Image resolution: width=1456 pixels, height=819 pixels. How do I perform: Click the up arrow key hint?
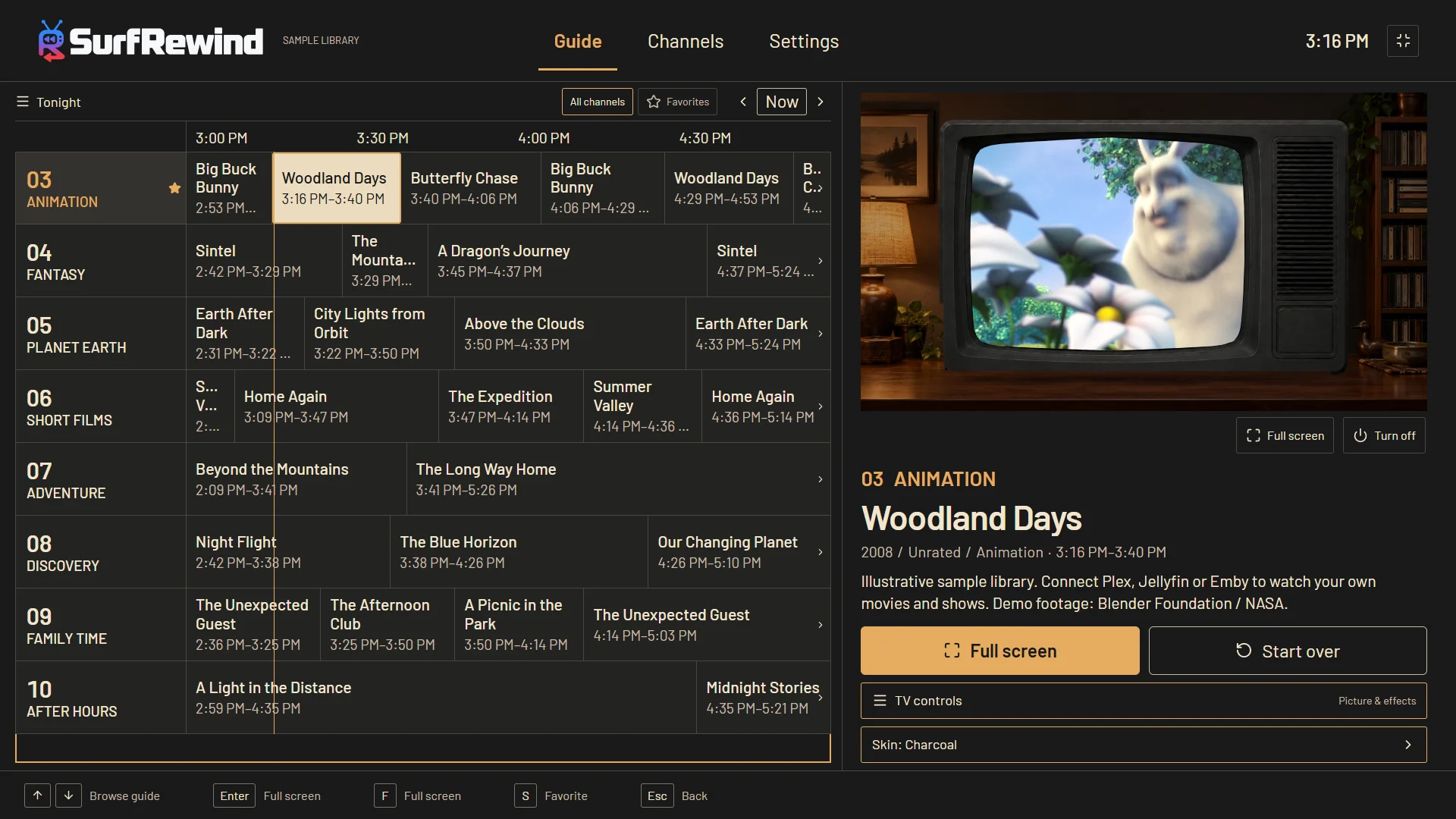click(37, 795)
